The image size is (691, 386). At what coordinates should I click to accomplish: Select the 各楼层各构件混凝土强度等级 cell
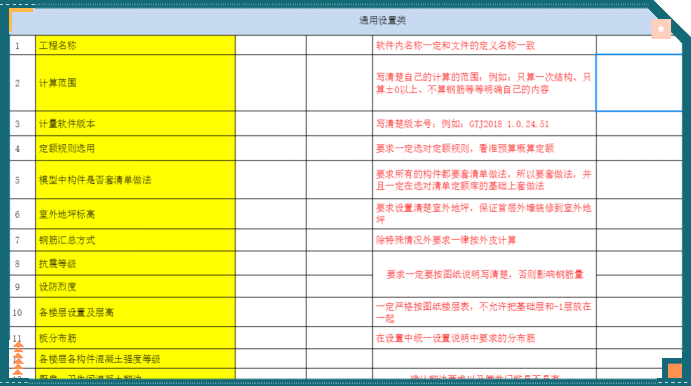(x=135, y=359)
